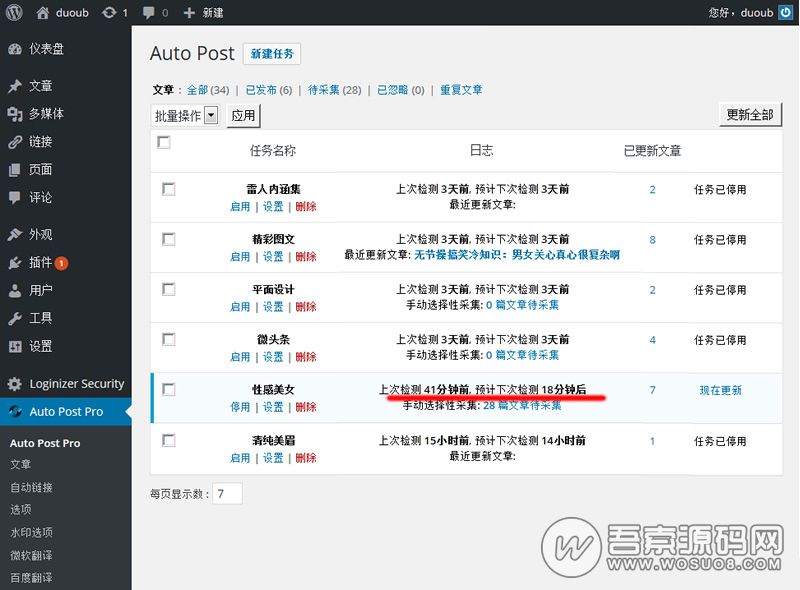This screenshot has height=590, width=800.
Task: Click the 任务名称 column header
Action: tap(273, 151)
